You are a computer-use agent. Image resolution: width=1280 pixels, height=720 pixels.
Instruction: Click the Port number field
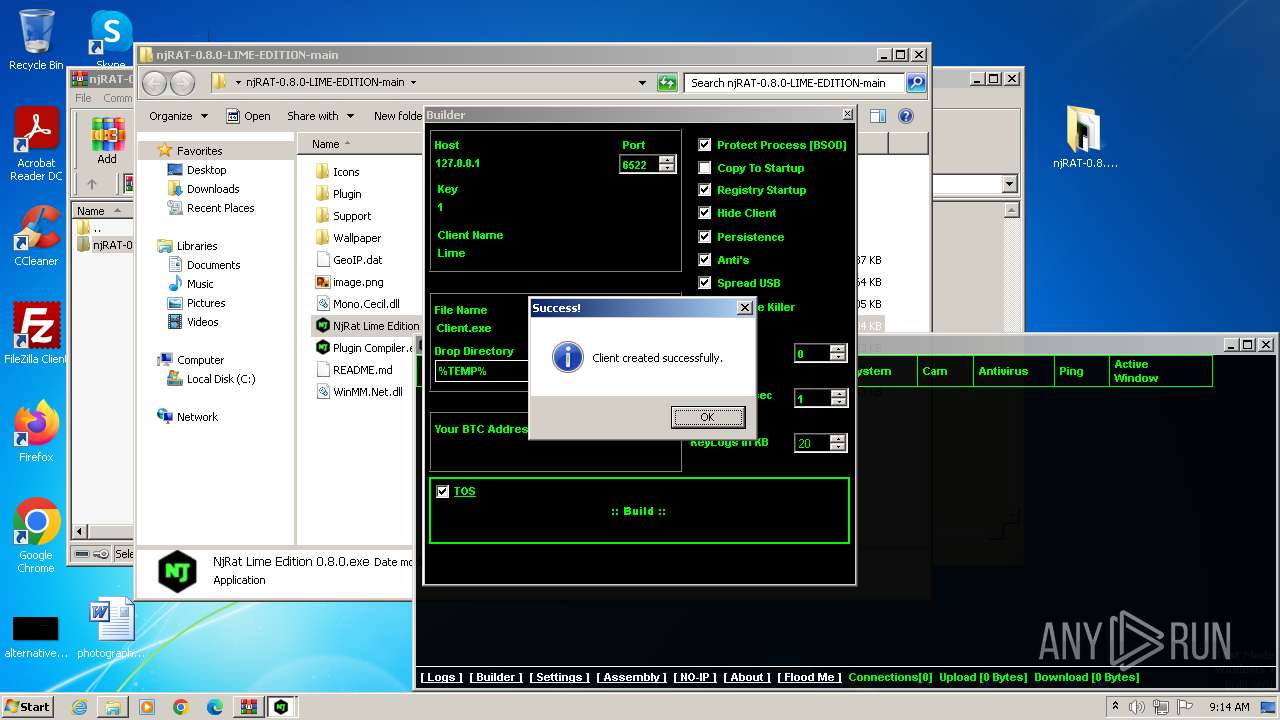click(x=639, y=164)
